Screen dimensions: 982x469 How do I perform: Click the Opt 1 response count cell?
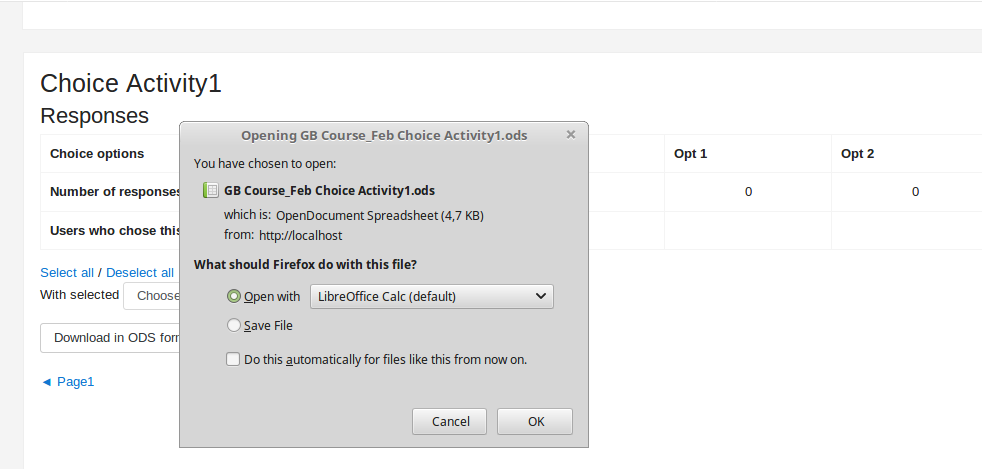point(748,192)
